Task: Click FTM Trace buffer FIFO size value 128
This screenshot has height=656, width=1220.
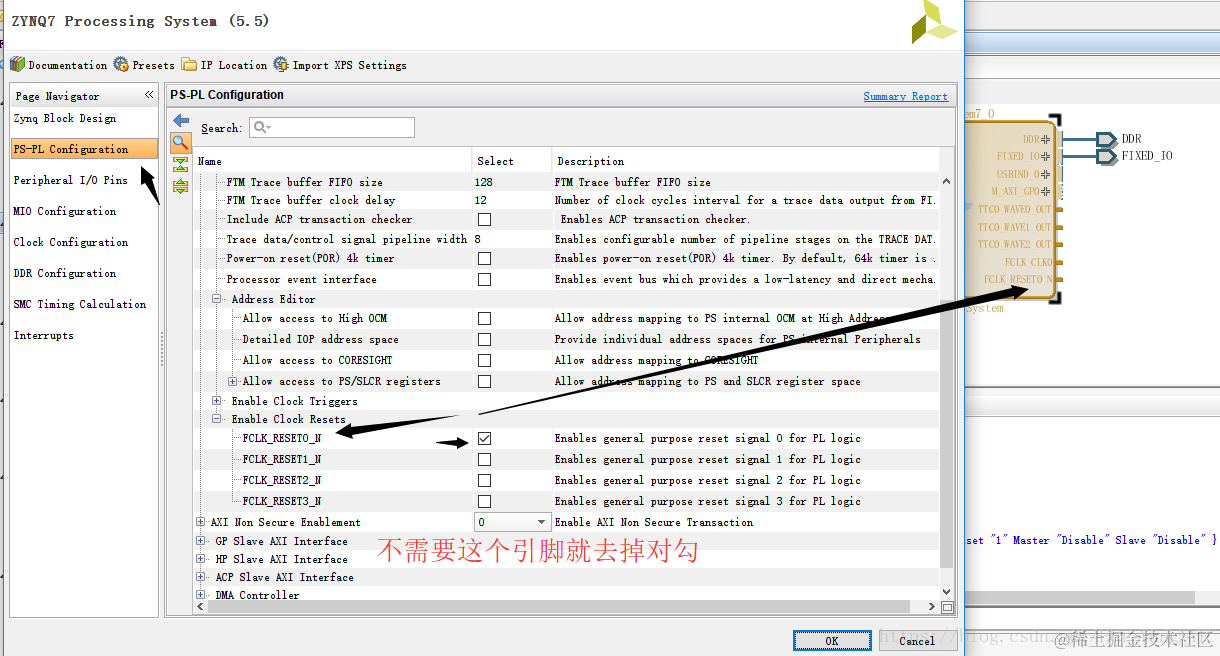Action: pos(484,182)
